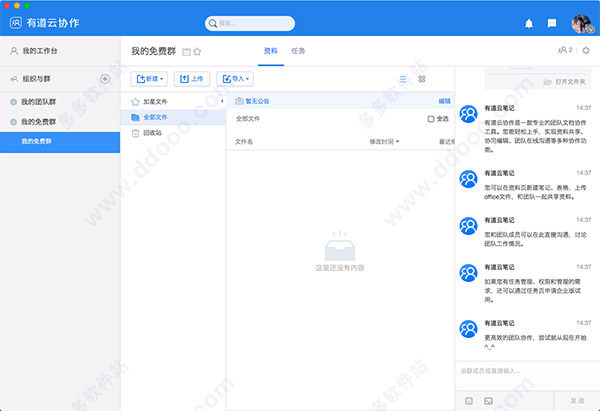The height and width of the screenshot is (411, 600).
Task: Switch to the 资料 tab
Action: 271,51
